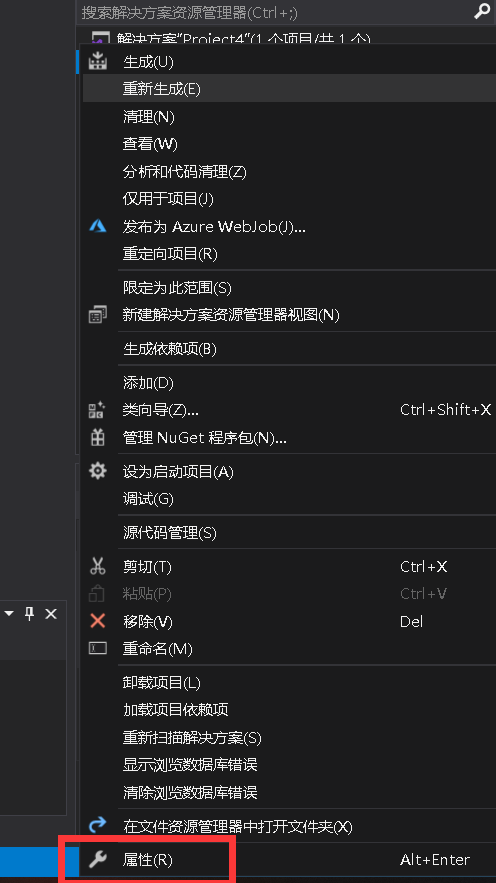This screenshot has height=883, width=496.
Task: Click the search magnifier icon in Solution Explorer
Action: 482,11
